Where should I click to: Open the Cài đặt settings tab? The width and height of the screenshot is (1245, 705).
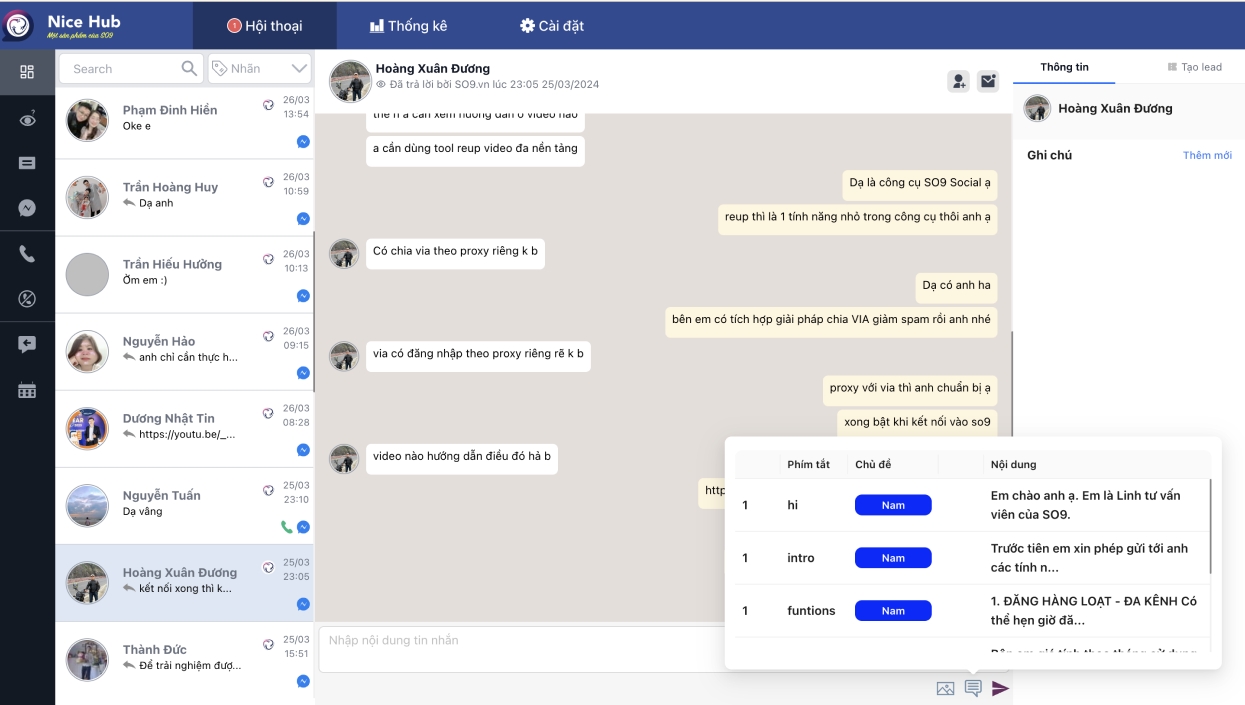tap(552, 26)
